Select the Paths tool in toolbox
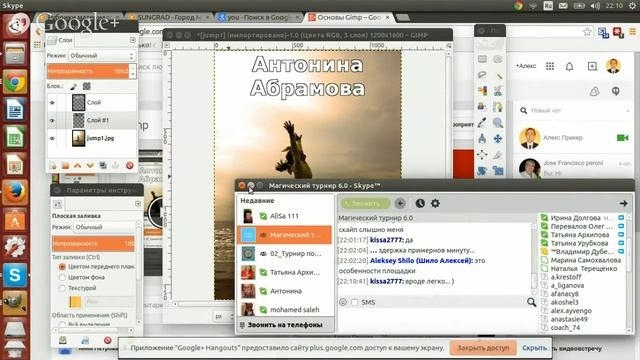The width and height of the screenshot is (640, 360). 498,107
